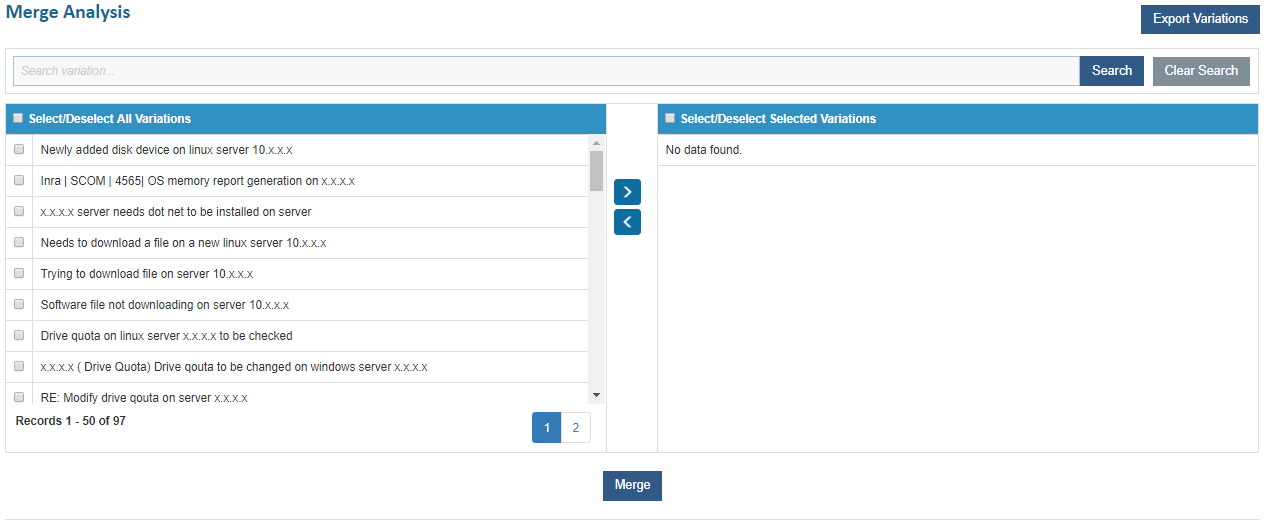Move selected variations right with arrow
Viewport: 1279px width, 523px height.
(x=627, y=192)
